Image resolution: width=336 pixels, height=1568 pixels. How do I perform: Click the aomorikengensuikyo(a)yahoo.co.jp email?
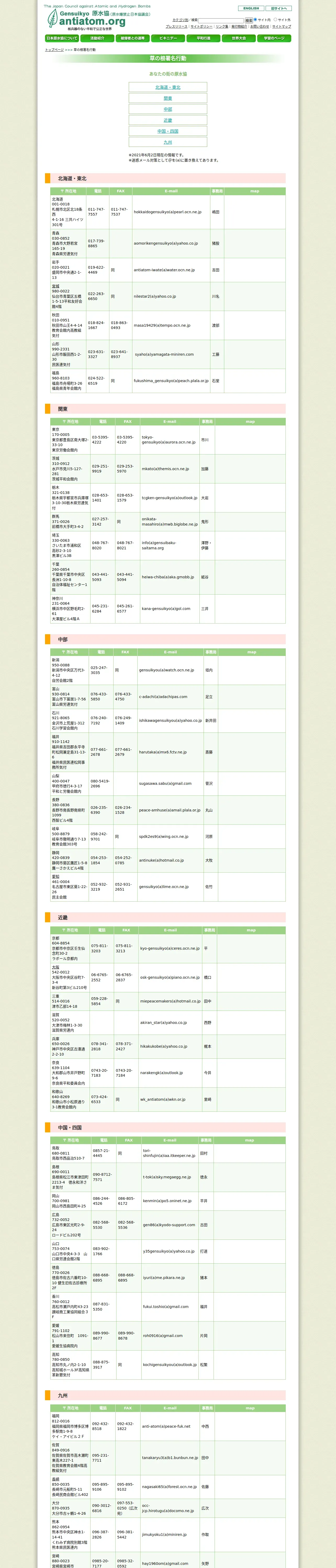[x=166, y=244]
